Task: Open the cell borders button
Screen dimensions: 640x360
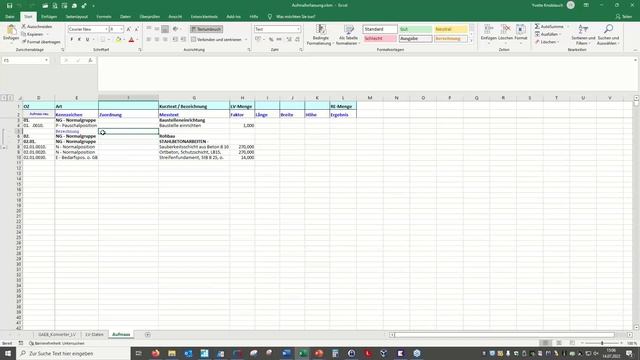Action: pyautogui.click(x=102, y=40)
